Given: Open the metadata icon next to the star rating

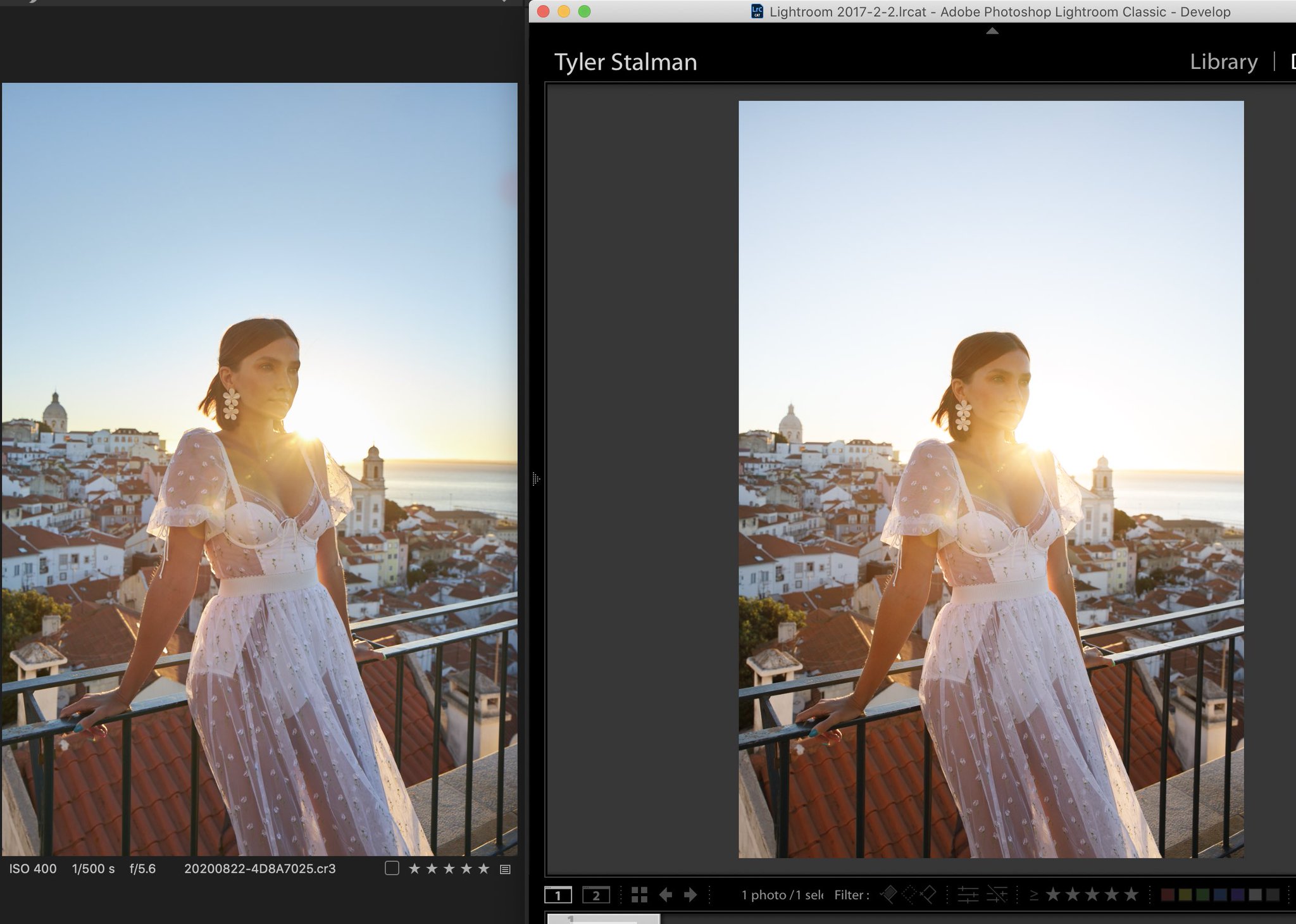Looking at the screenshot, I should coord(505,869).
